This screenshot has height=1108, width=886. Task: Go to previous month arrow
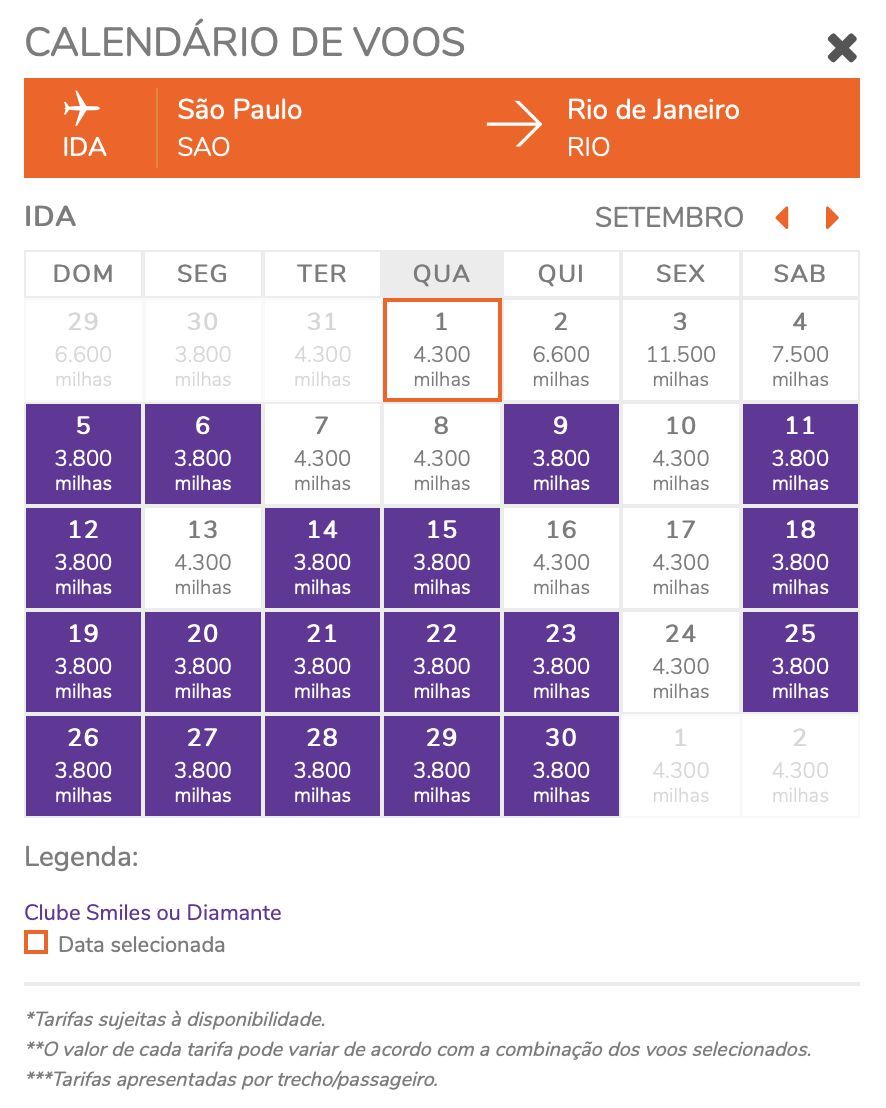tap(781, 218)
